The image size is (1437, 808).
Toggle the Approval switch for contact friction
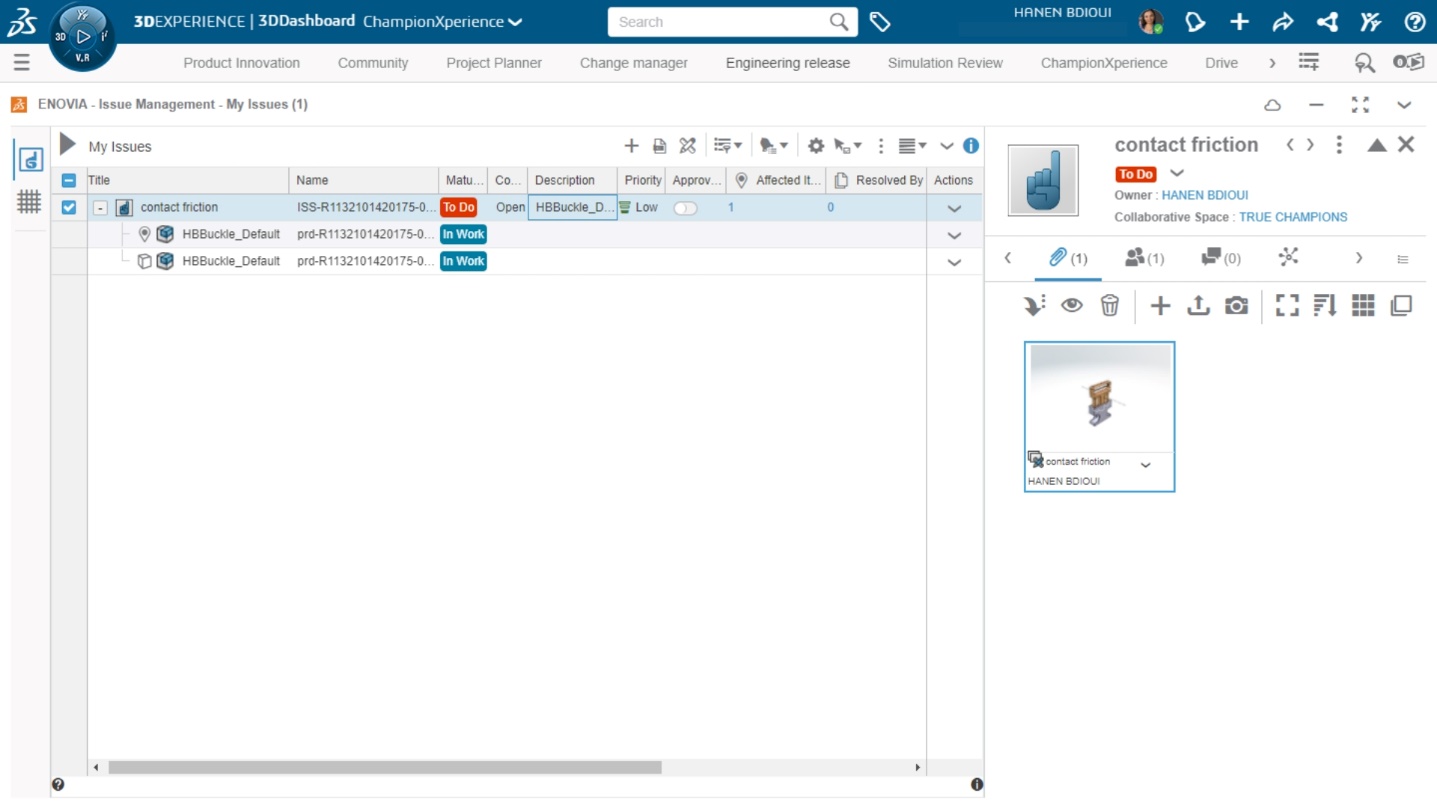click(685, 208)
